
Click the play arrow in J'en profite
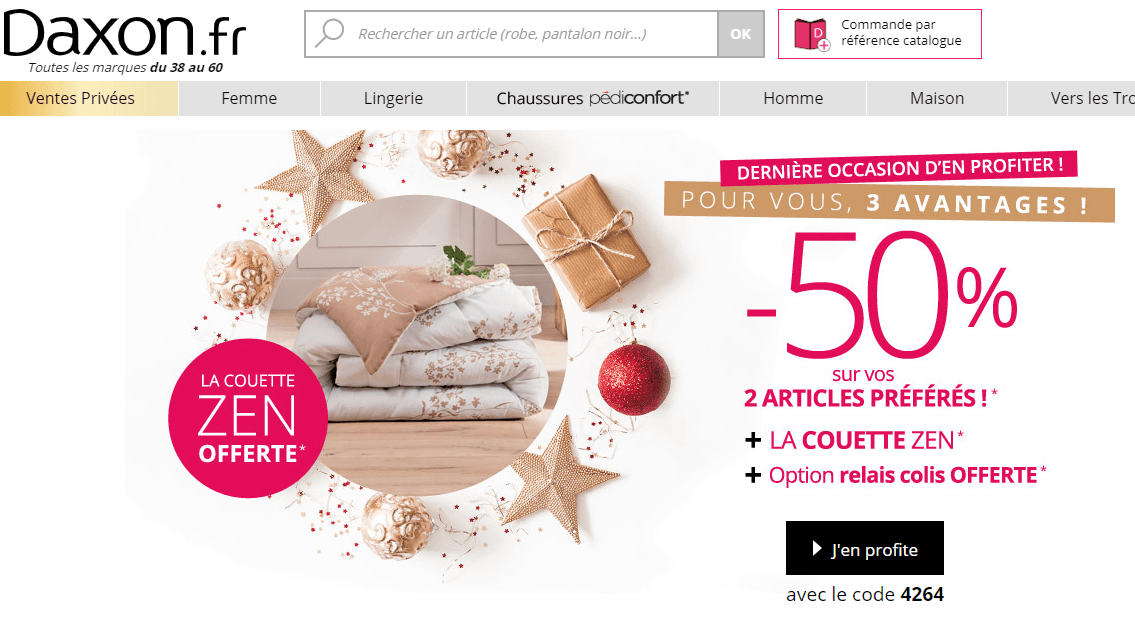click(817, 548)
